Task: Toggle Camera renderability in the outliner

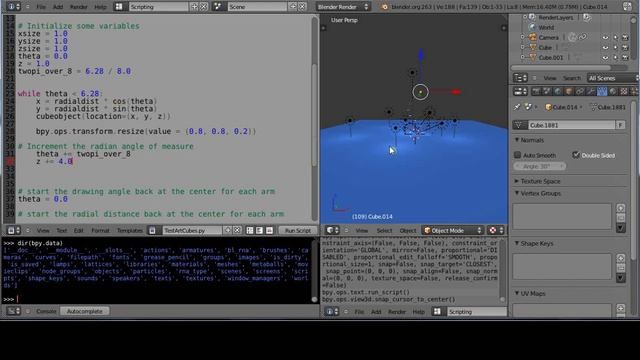Action: (x=625, y=38)
